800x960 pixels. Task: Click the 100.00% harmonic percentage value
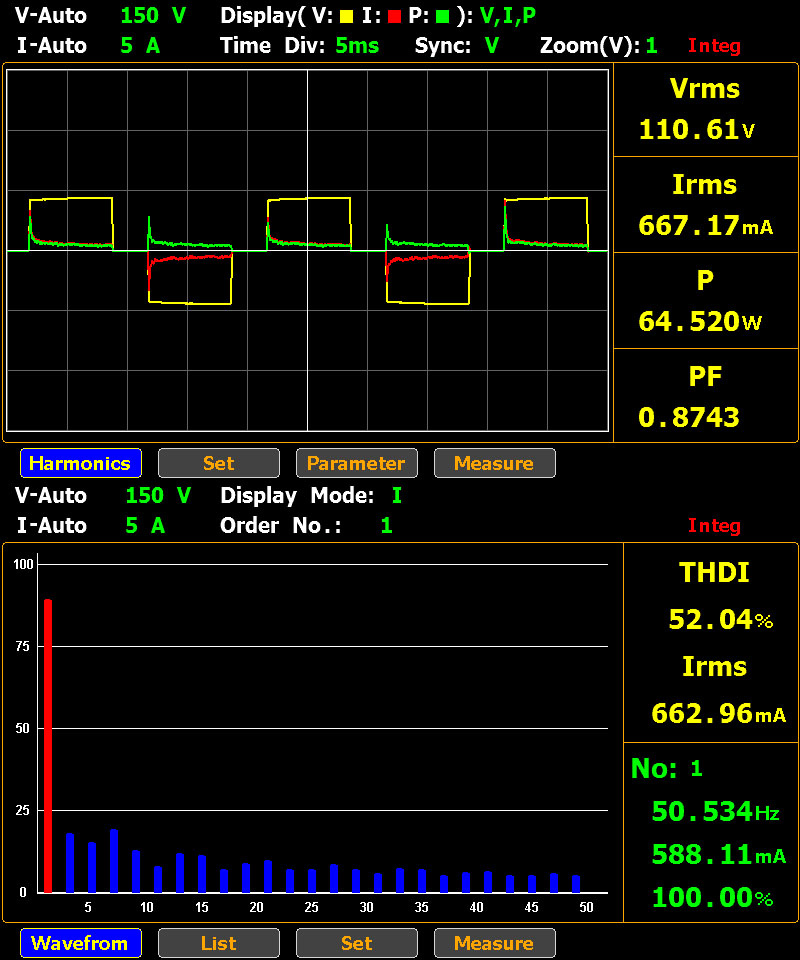pyautogui.click(x=712, y=898)
